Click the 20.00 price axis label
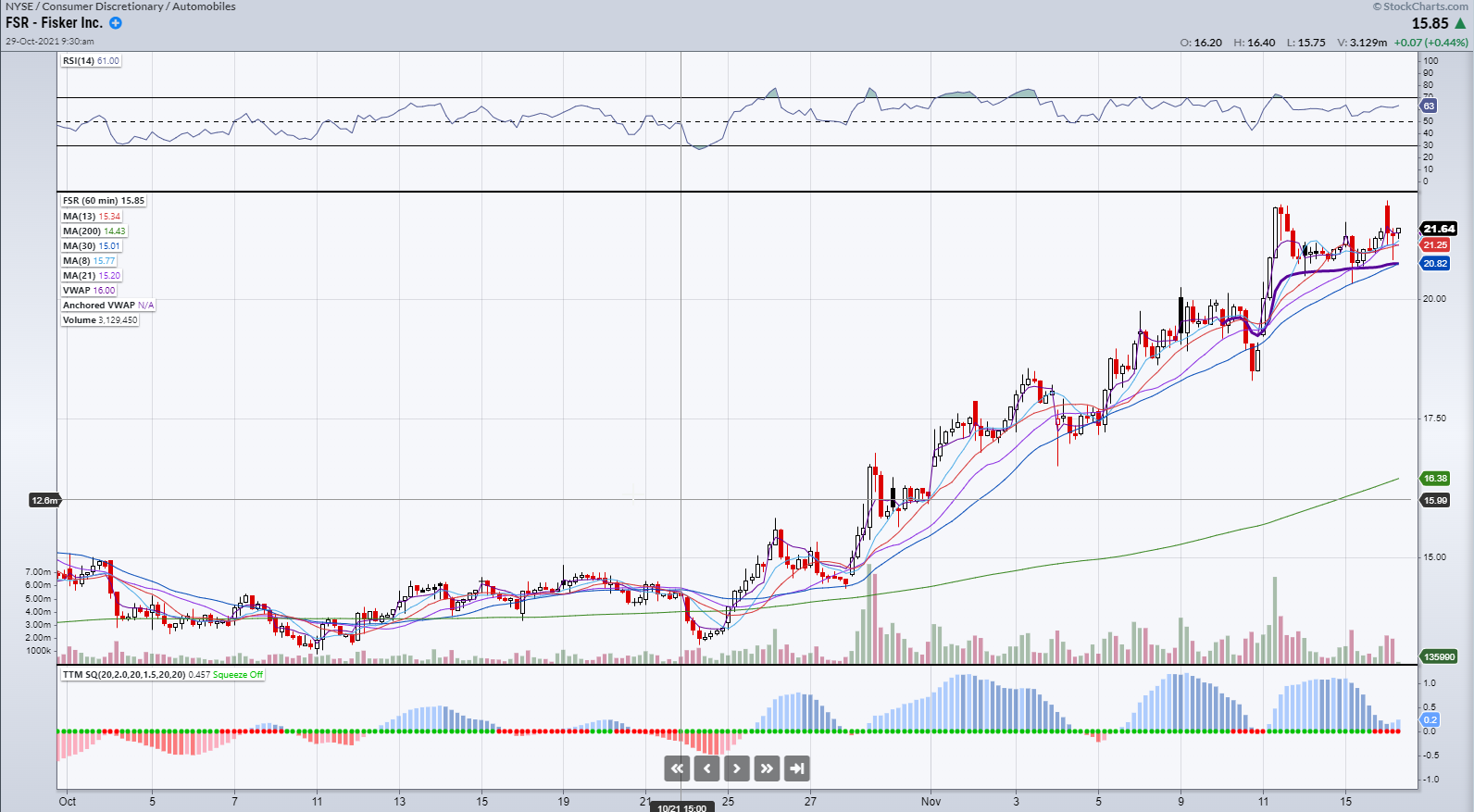 1434,298
